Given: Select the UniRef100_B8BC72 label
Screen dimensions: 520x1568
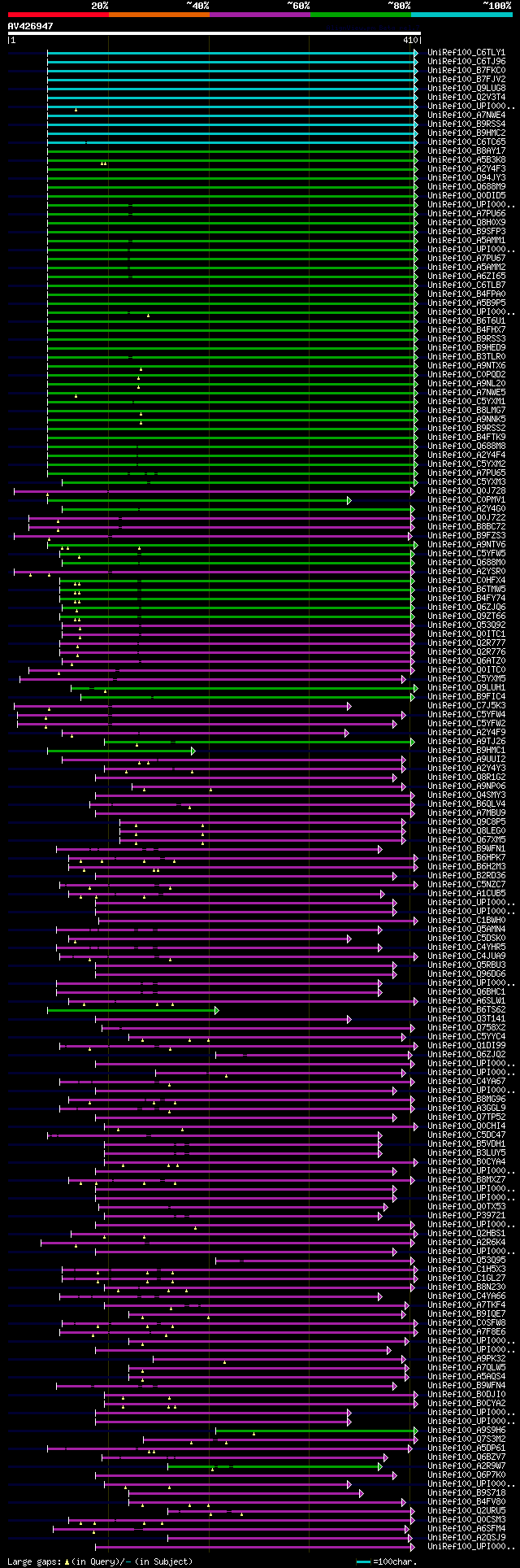Looking at the screenshot, I should [466, 526].
